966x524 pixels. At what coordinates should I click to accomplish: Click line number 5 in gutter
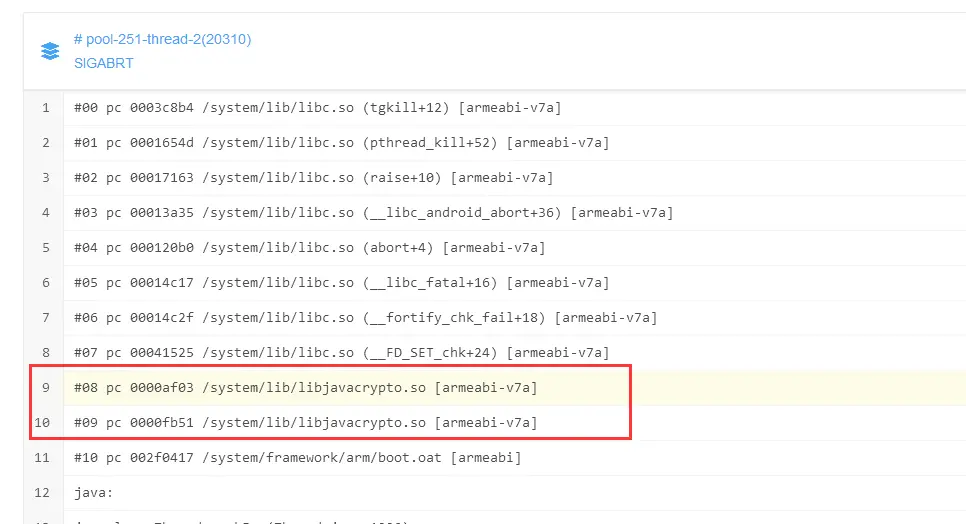(x=46, y=248)
